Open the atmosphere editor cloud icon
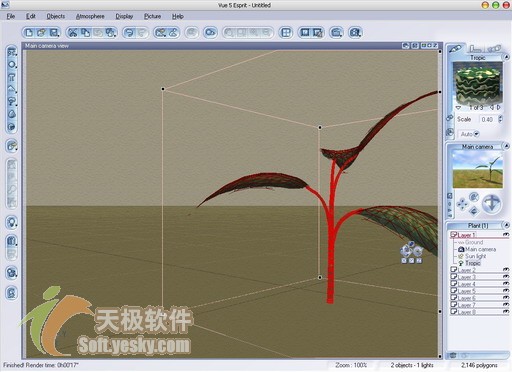Image resolution: width=512 pixels, height=372 pixels. [210, 32]
